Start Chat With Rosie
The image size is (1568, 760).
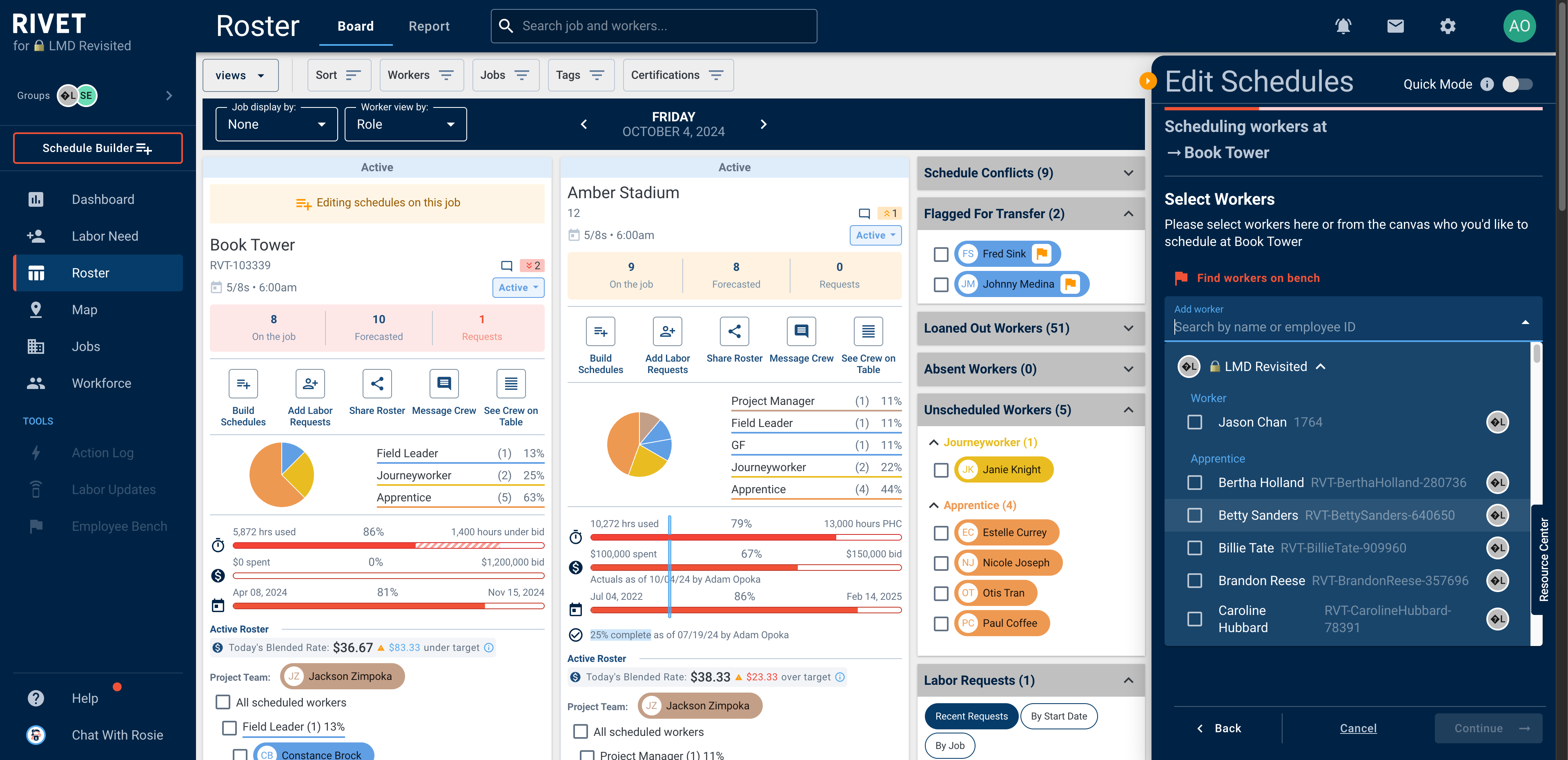point(98,735)
